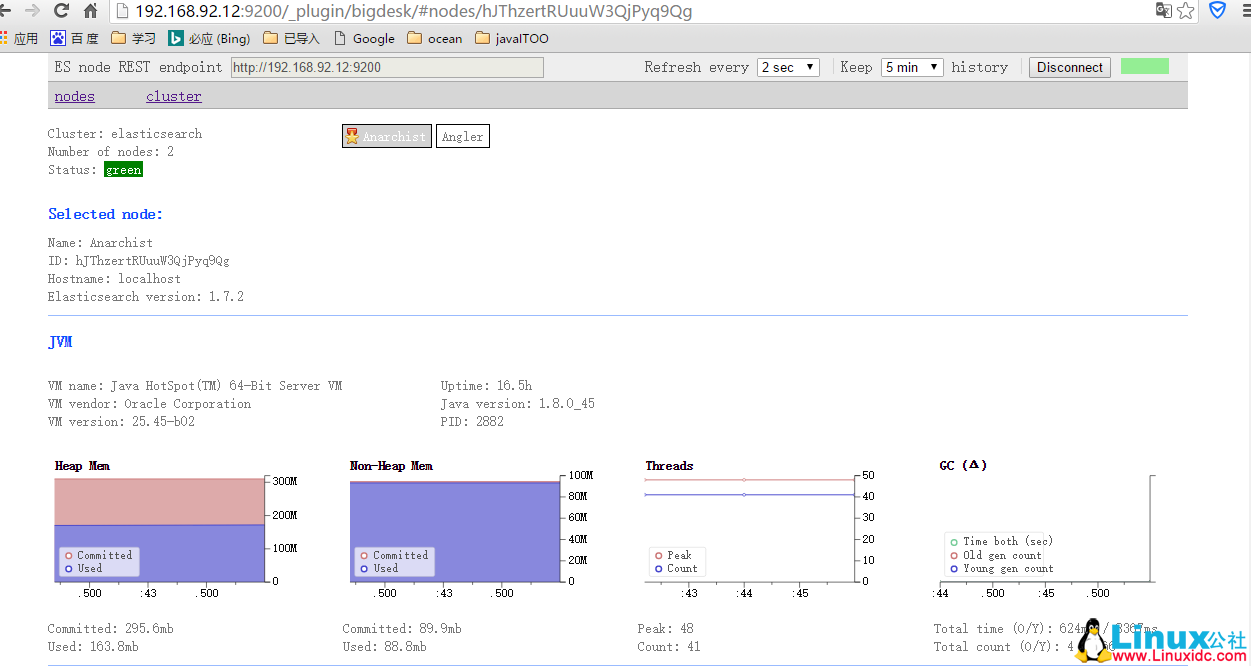Open the Refresh every interval dropdown
The image size is (1251, 666).
[788, 67]
